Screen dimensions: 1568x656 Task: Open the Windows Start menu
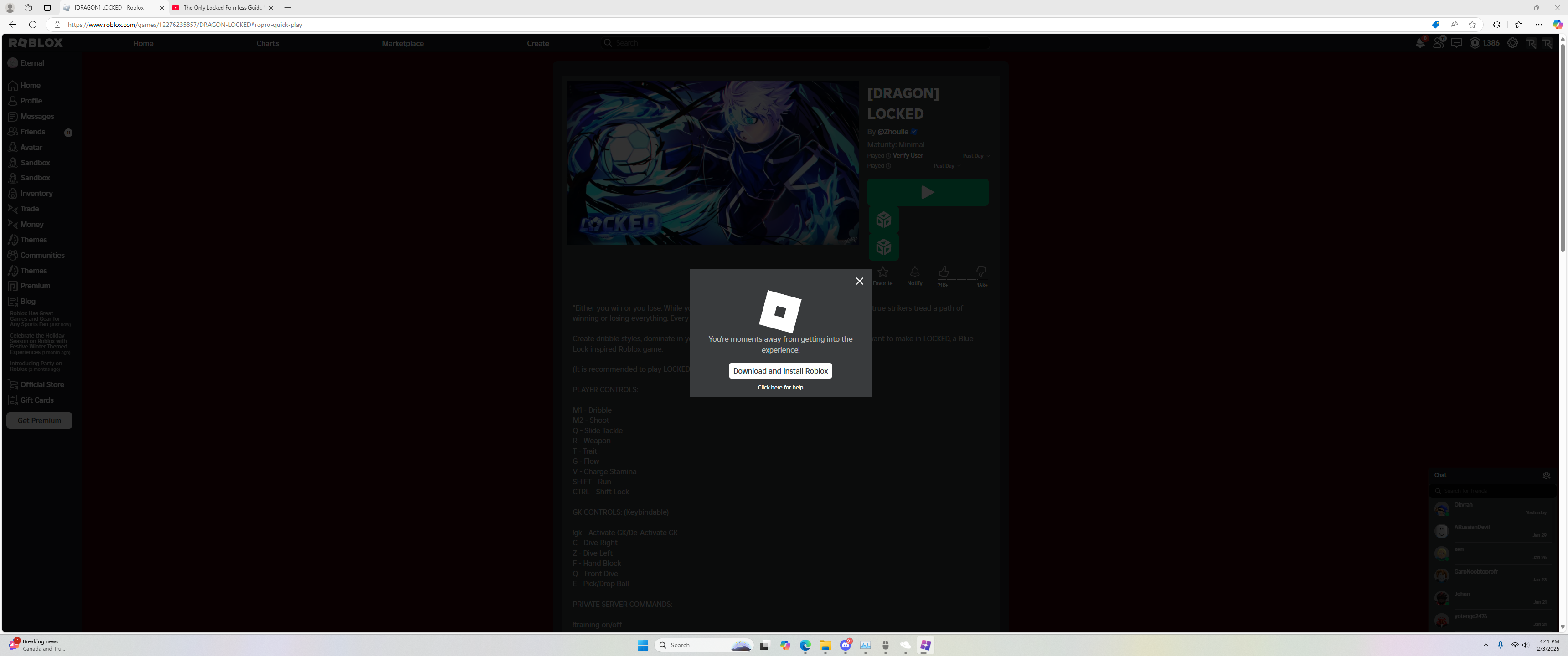tap(642, 645)
